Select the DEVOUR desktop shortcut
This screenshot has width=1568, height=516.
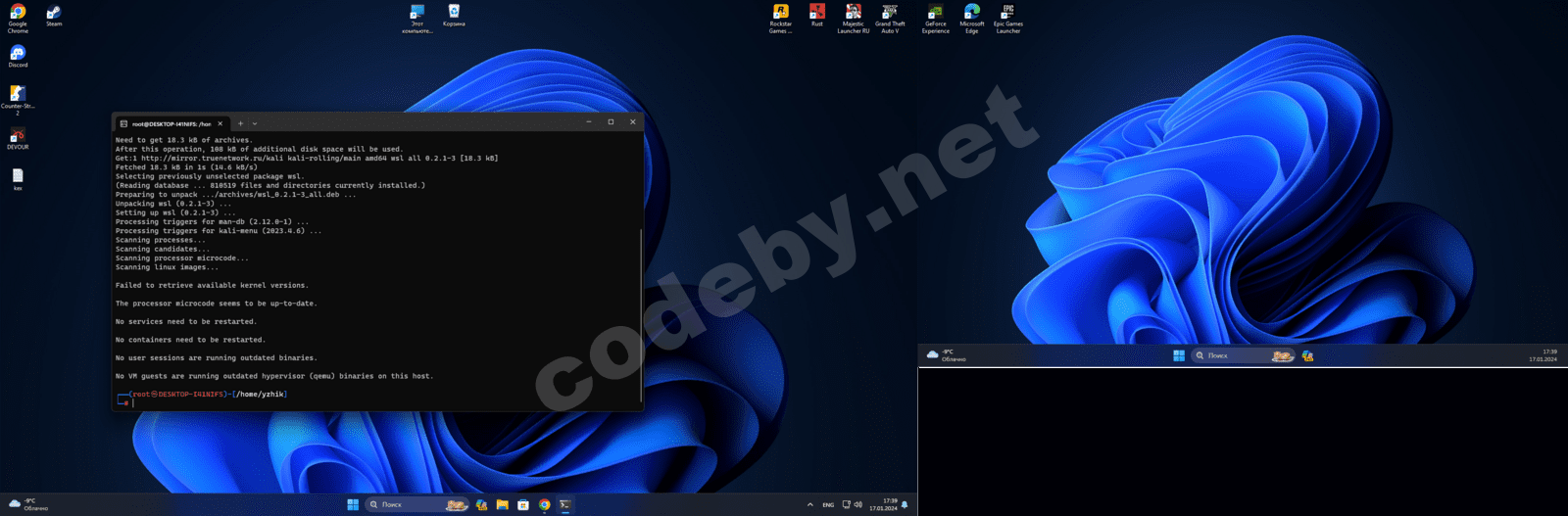[x=18, y=138]
